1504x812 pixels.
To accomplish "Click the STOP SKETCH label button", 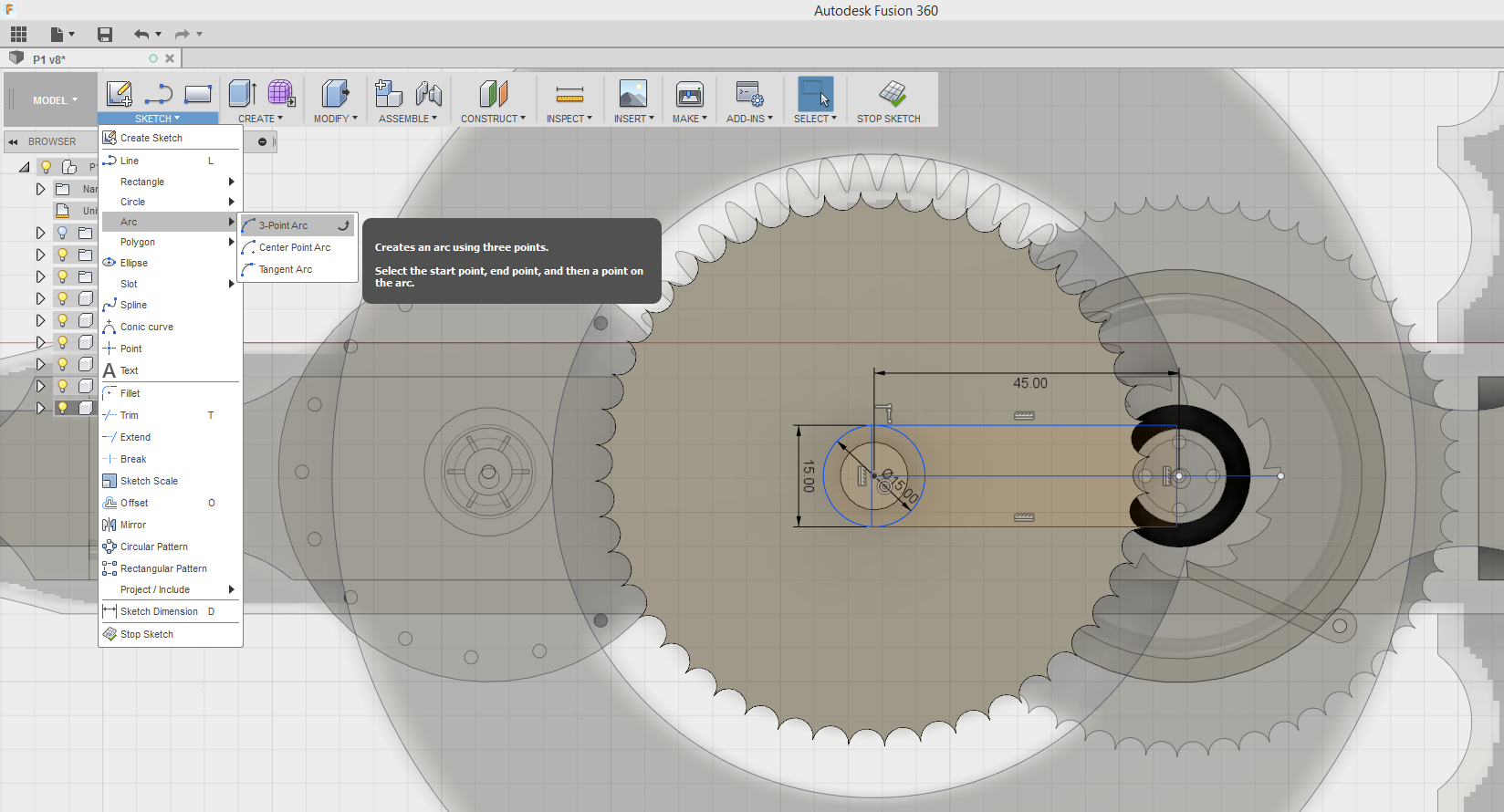I will pyautogui.click(x=888, y=119).
